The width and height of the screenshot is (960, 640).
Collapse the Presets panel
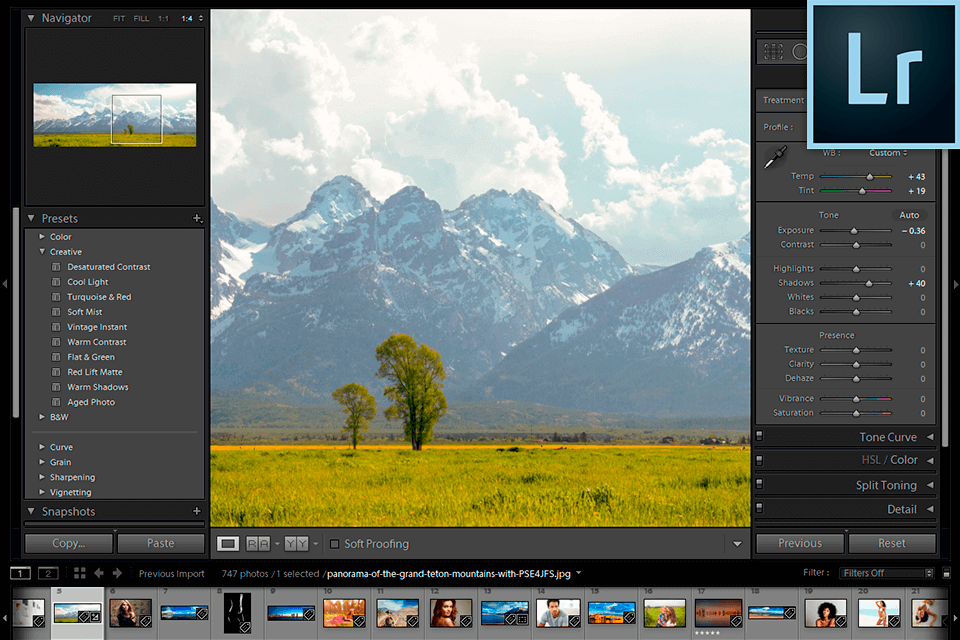(x=31, y=218)
